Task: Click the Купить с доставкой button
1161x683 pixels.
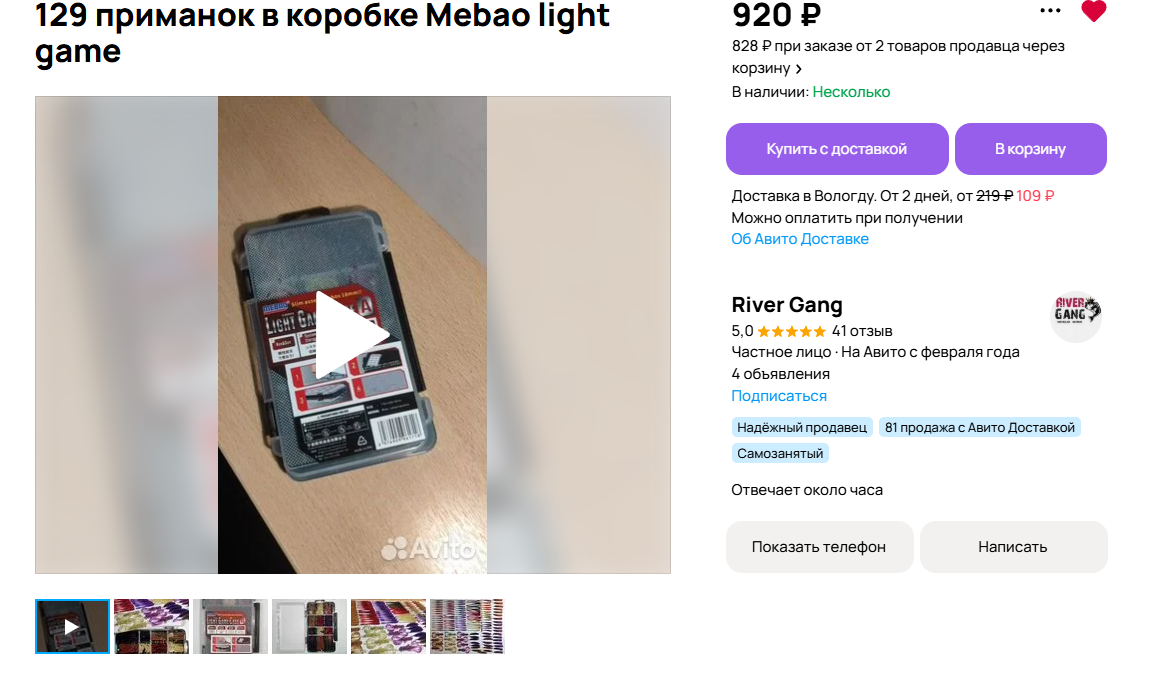Action: [x=837, y=149]
